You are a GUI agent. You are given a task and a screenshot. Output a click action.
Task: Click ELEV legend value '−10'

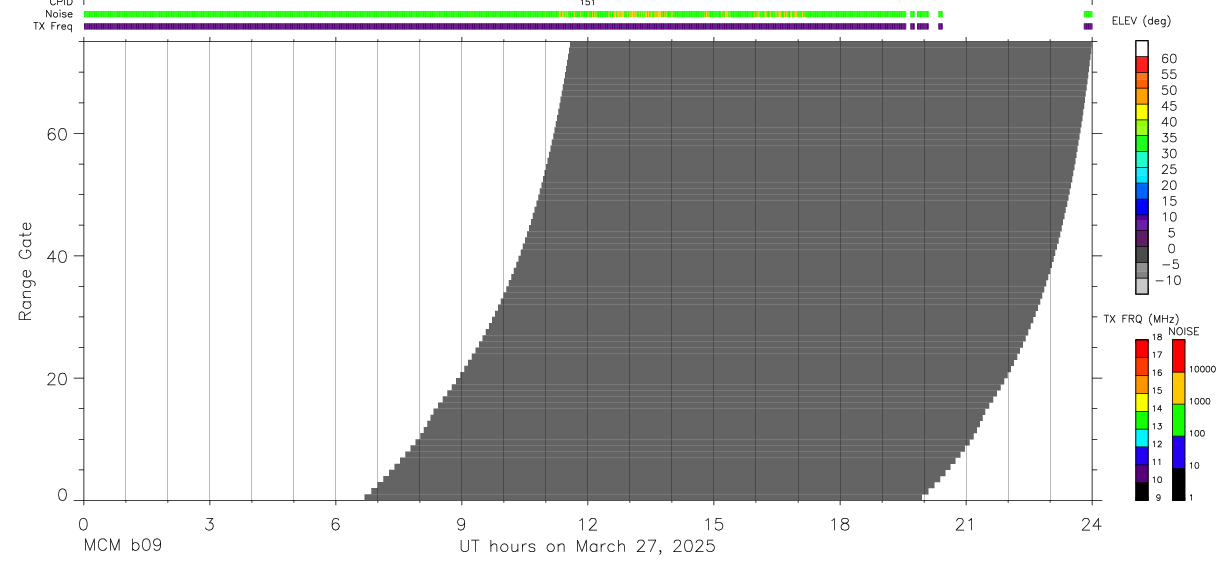1168,280
